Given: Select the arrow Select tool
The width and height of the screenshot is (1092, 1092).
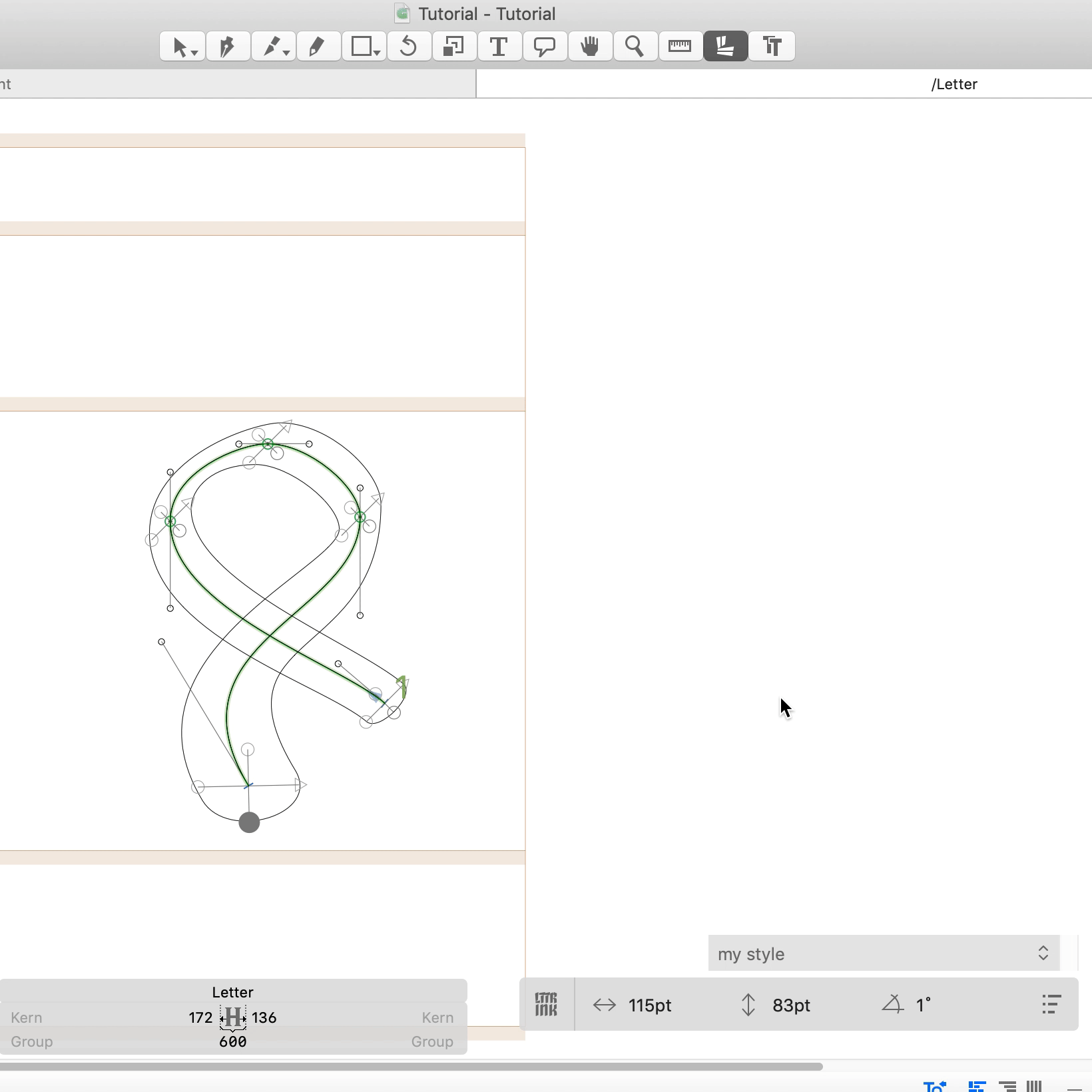Looking at the screenshot, I should (182, 47).
